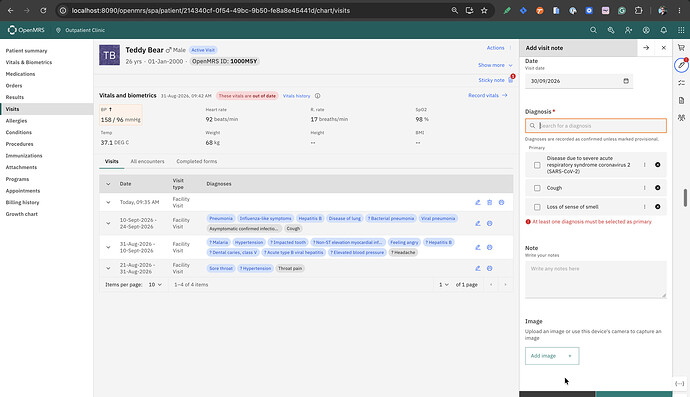Screen dimensions: 690x397
Task: Click the order basket cart icon
Action: click(x=681, y=48)
